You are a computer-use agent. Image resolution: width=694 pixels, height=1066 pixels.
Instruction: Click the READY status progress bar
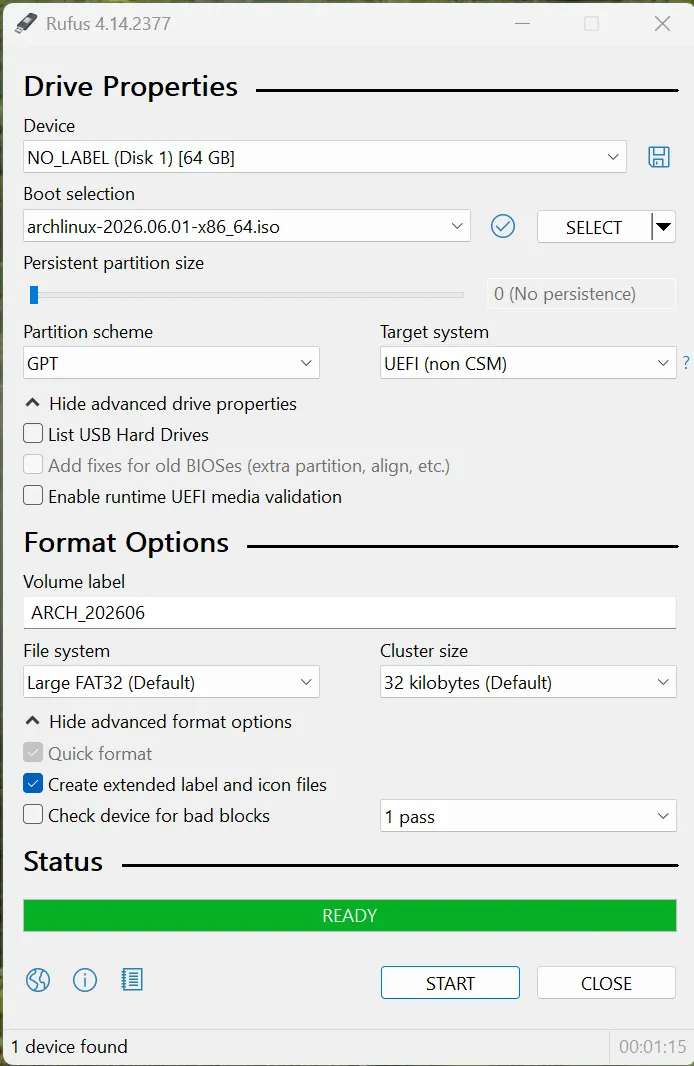pyautogui.click(x=349, y=915)
